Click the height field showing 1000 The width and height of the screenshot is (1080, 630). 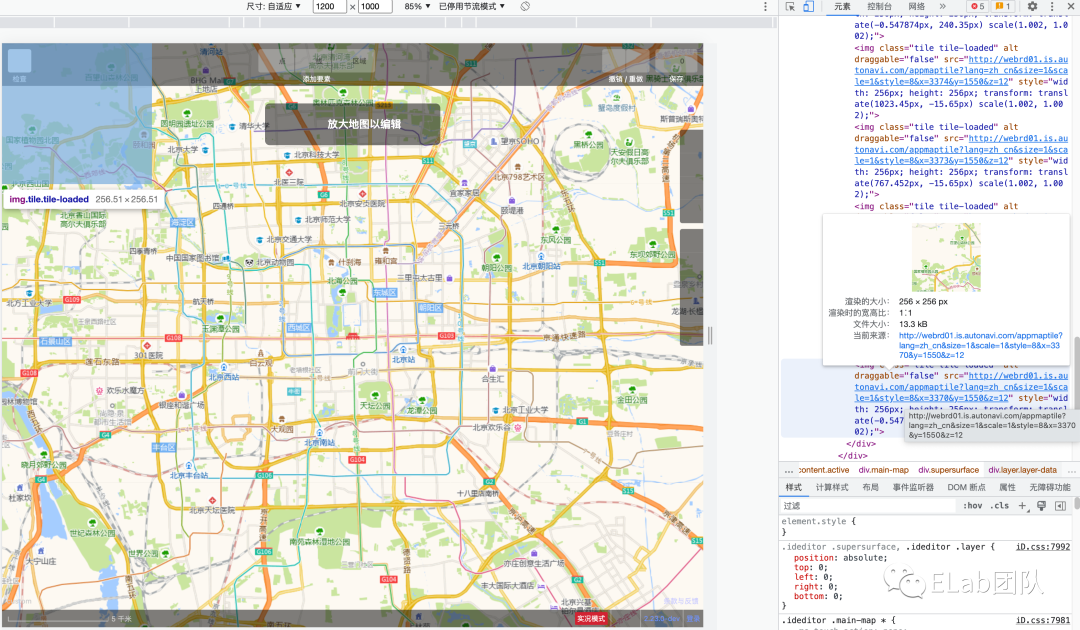(x=375, y=6)
